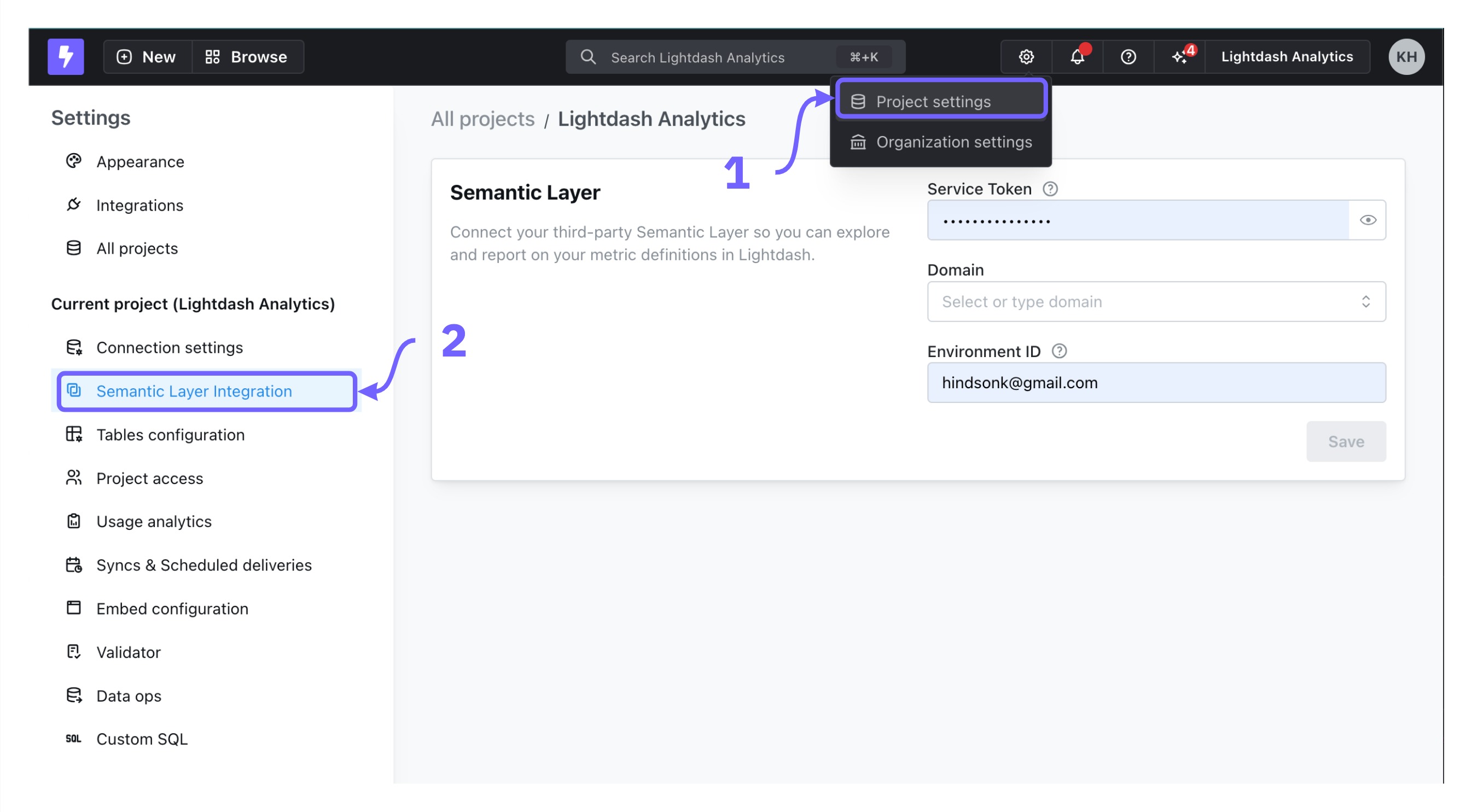Open Usage analytics
Viewport: 1472px width, 812px height.
click(x=206, y=521)
